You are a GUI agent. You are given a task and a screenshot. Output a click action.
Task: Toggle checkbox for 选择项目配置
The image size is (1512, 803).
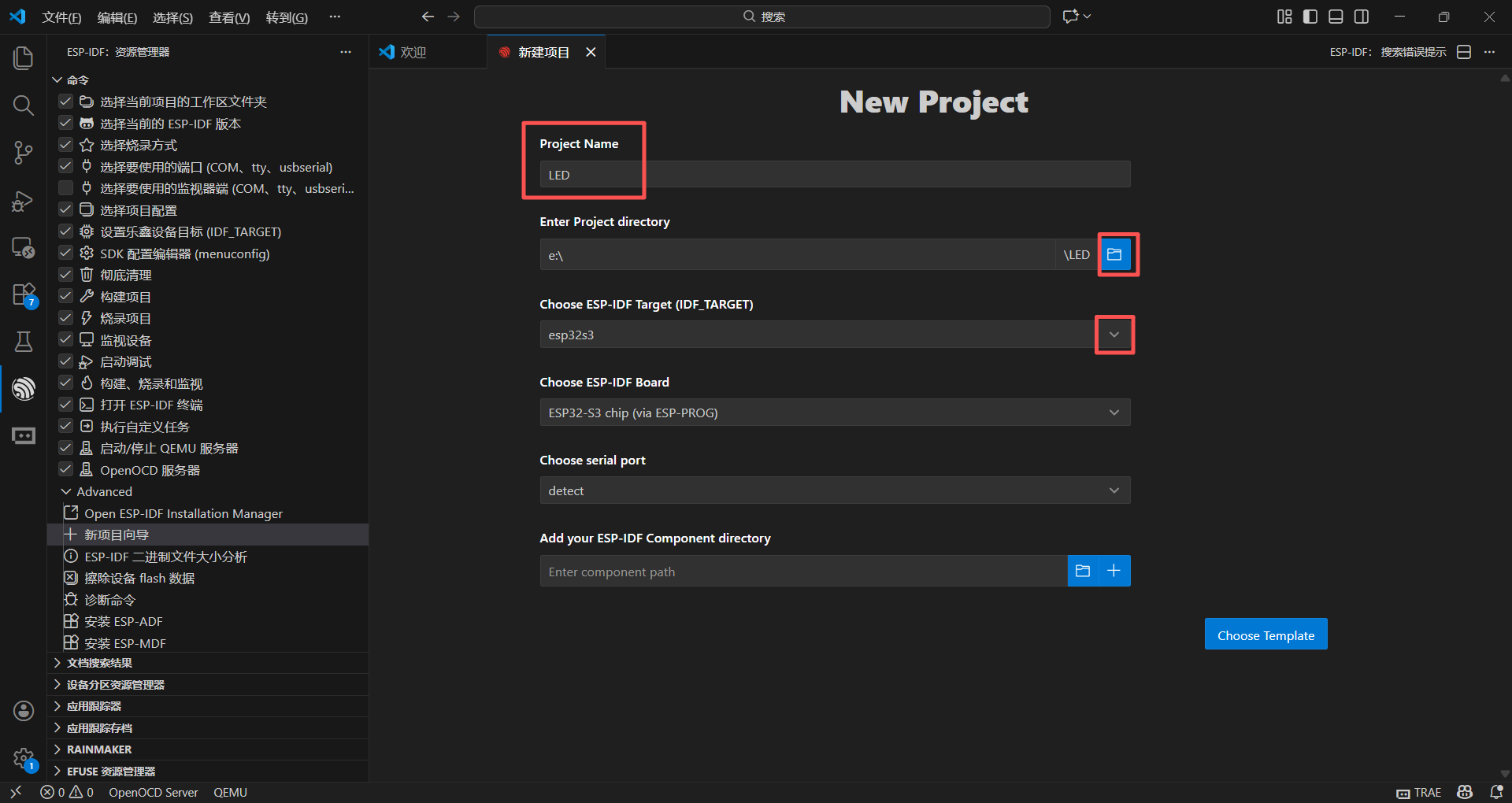click(66, 210)
